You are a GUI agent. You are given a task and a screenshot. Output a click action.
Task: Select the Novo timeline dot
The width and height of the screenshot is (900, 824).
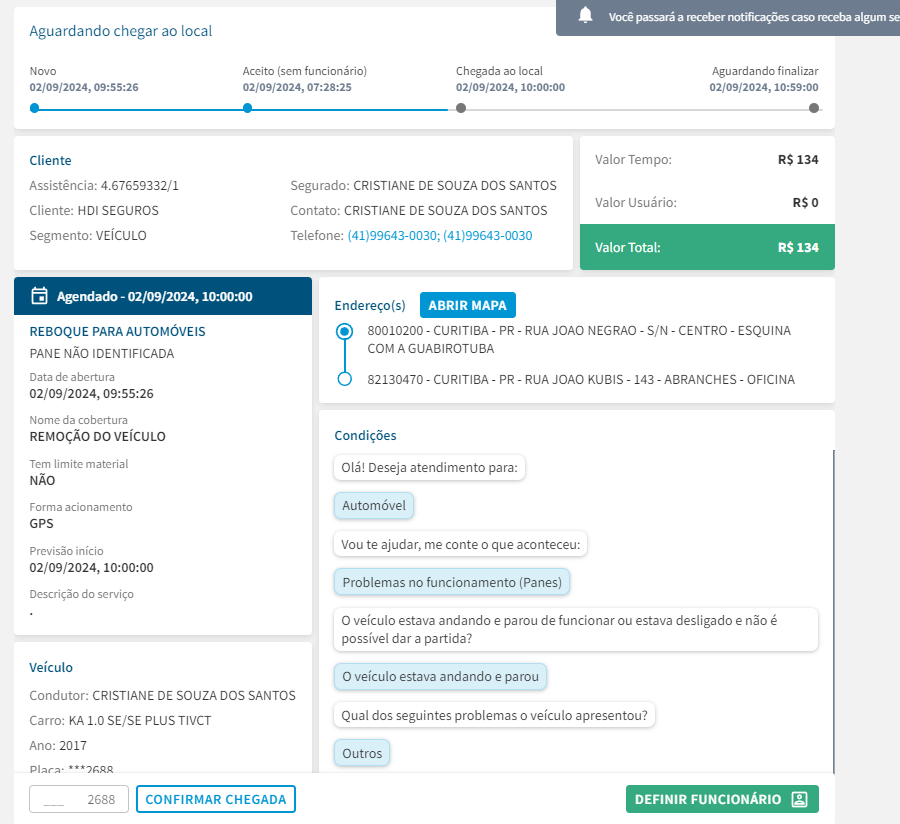pyautogui.click(x=34, y=108)
